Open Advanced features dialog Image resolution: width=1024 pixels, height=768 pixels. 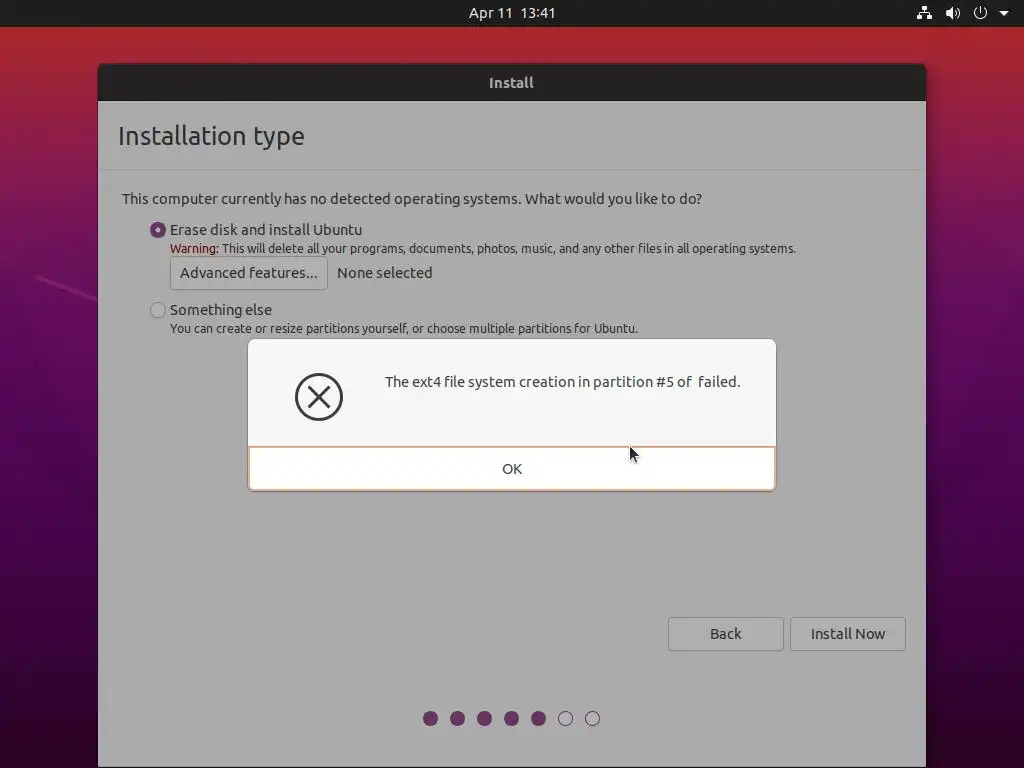[x=249, y=273]
